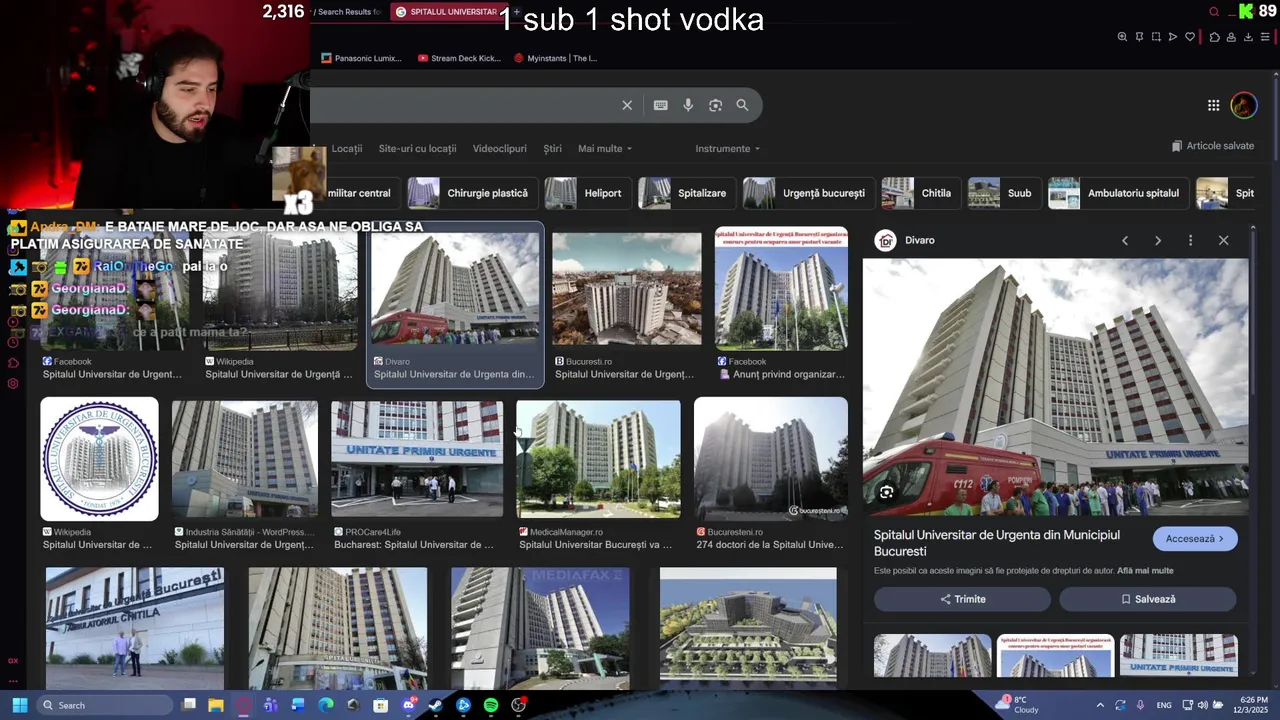This screenshot has height=720, width=1280.
Task: Show next image in preview panel
Action: point(1158,240)
